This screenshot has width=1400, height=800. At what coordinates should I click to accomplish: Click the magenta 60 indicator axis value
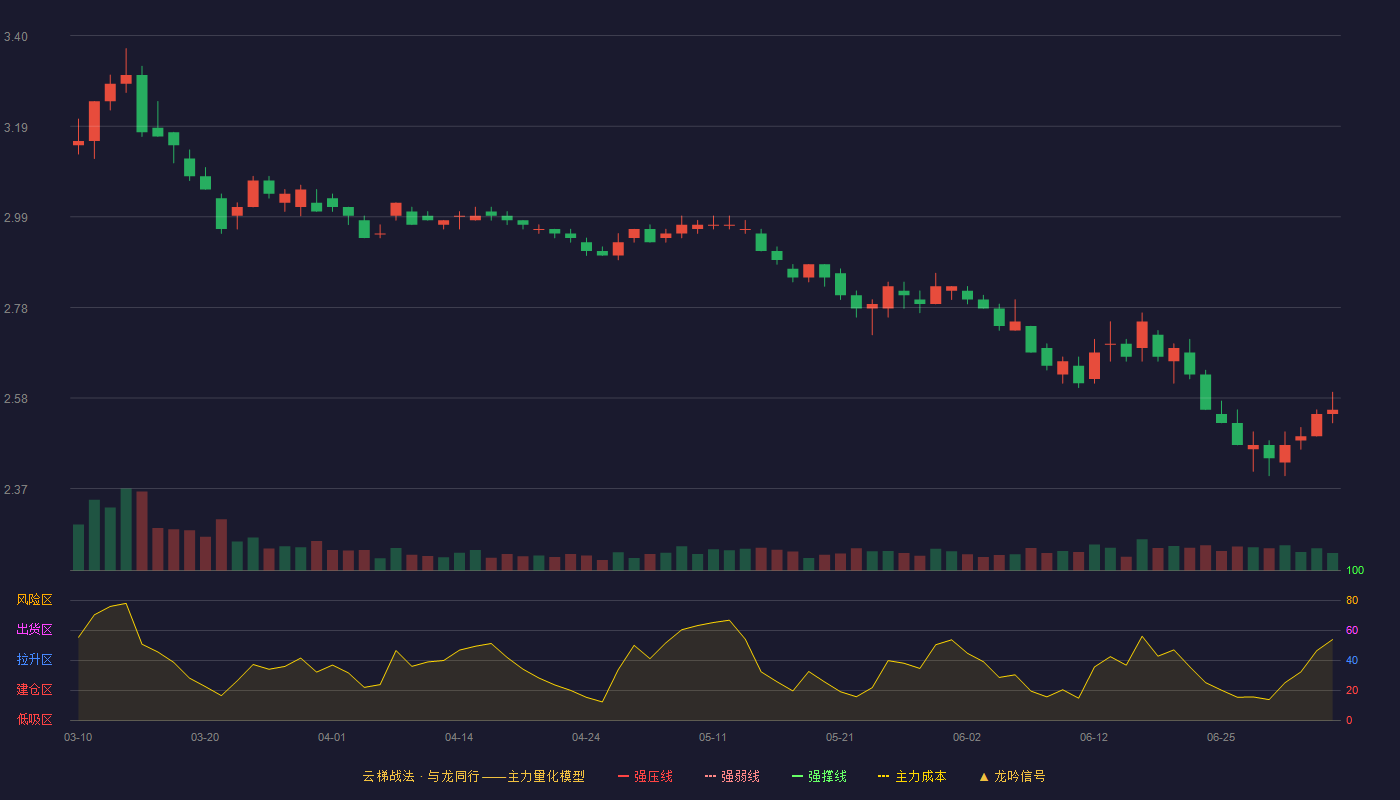[1352, 630]
